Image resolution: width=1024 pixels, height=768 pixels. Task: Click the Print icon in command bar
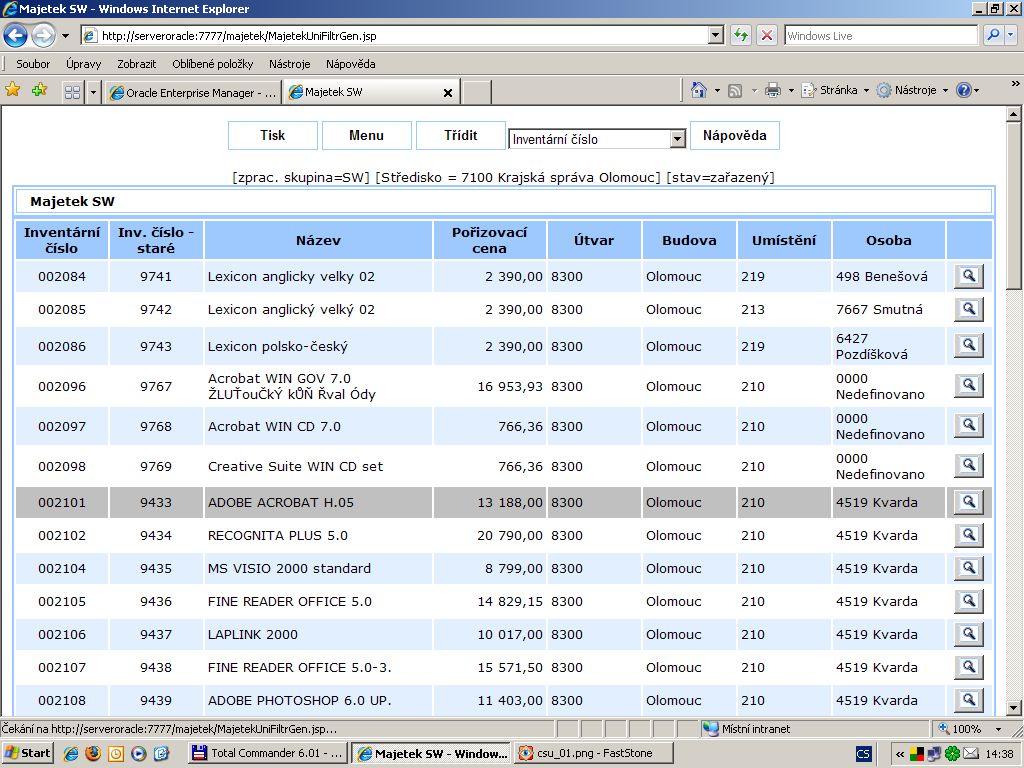773,91
